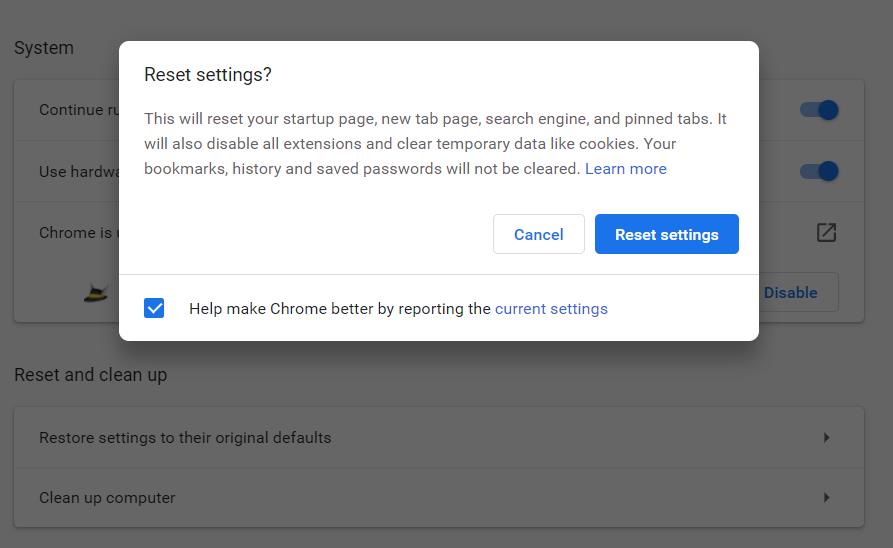This screenshot has width=893, height=548.
Task: Select Restore settings to their original defaults text
Action: click(x=185, y=437)
